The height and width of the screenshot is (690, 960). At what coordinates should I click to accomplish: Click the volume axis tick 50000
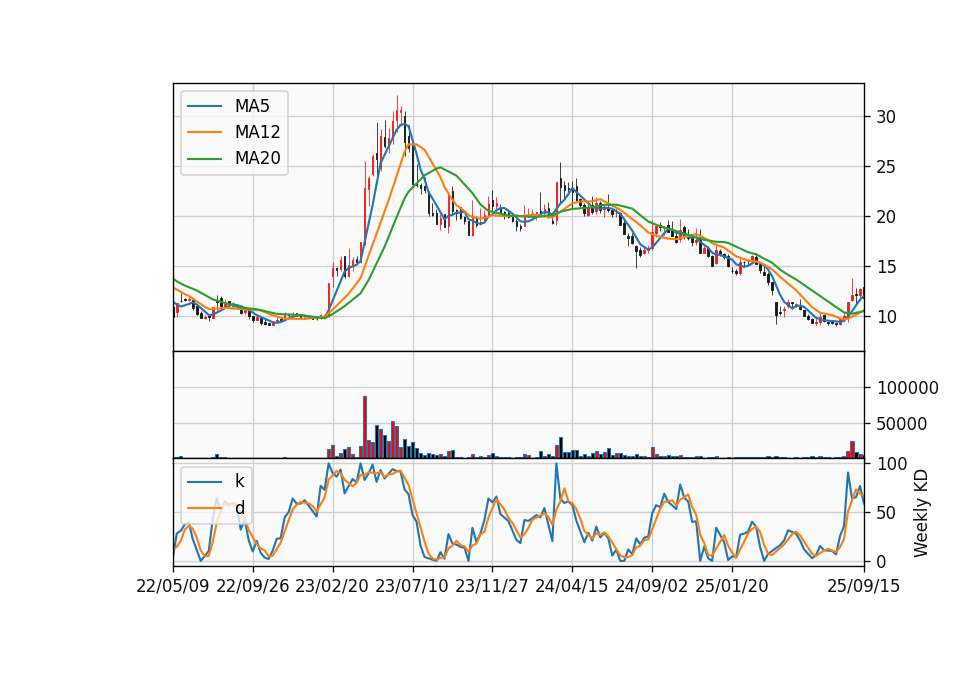[x=902, y=424]
